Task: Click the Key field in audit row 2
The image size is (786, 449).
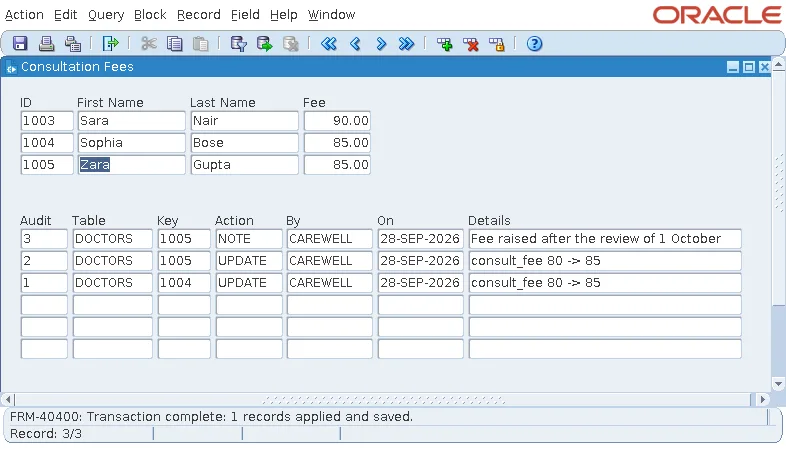Action: click(184, 261)
